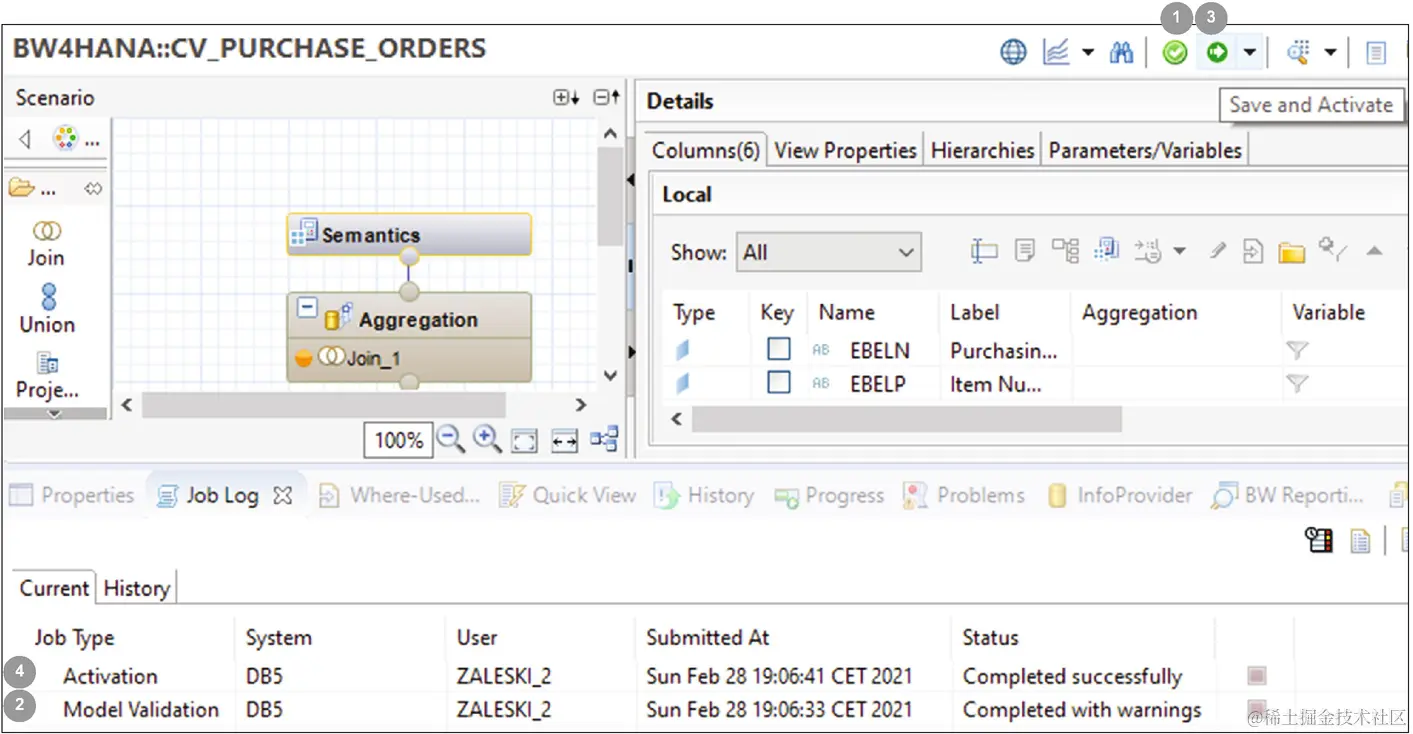Click the Expand All icon in Scenario header
Screen dimensions: 1413x734
point(566,97)
